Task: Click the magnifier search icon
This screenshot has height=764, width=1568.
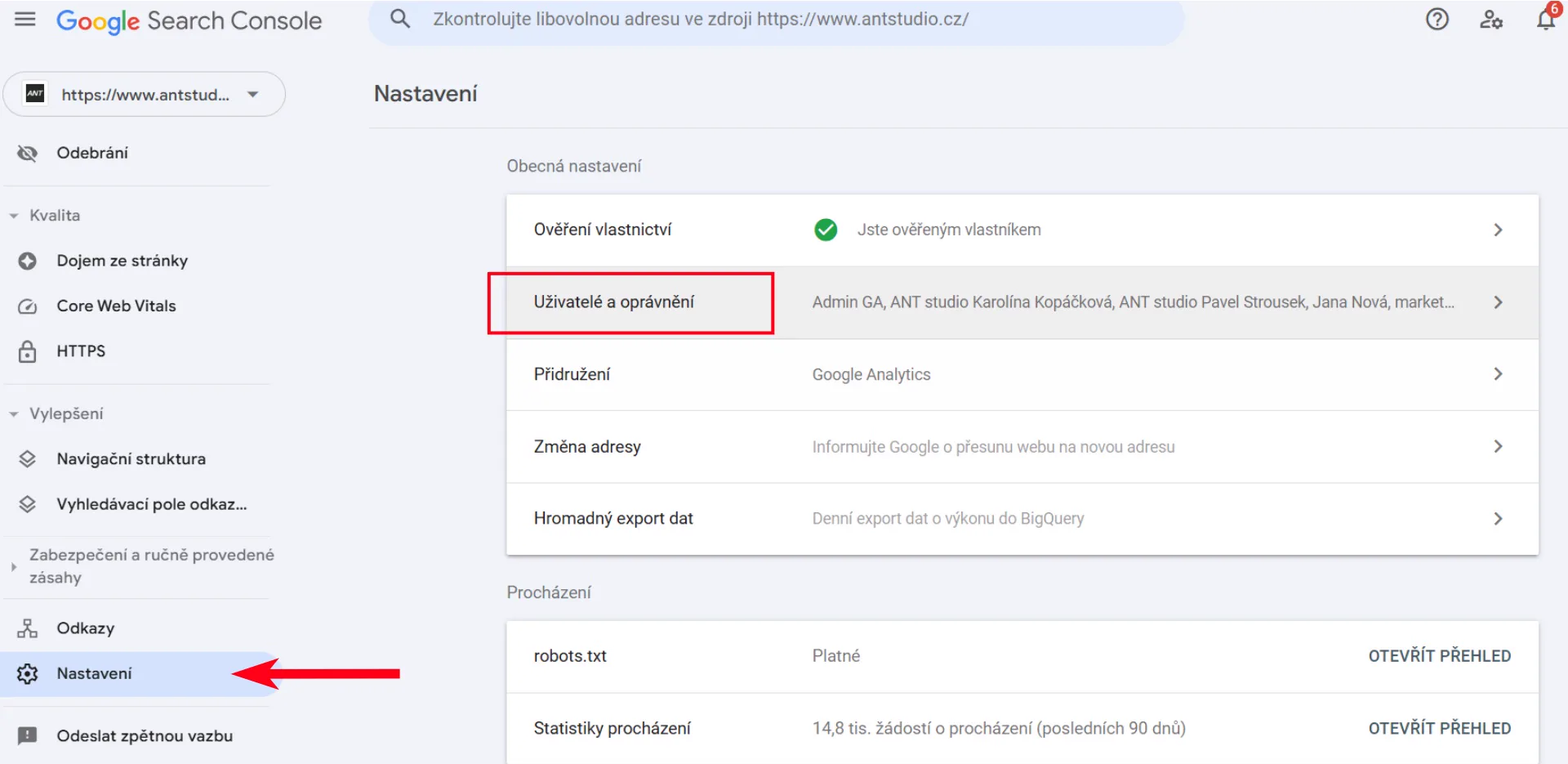Action: [x=399, y=19]
